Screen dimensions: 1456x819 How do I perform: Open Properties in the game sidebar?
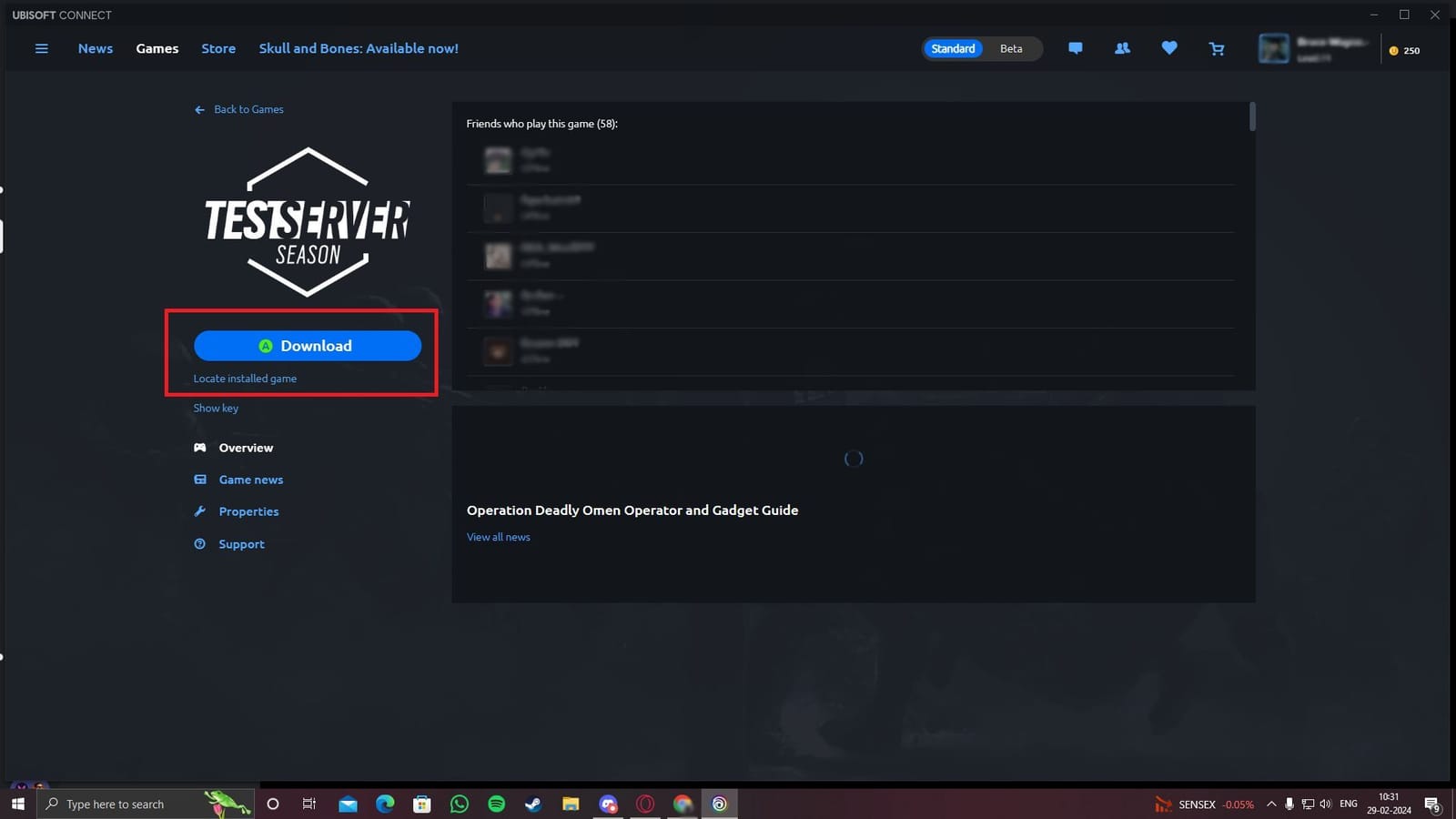coord(248,511)
